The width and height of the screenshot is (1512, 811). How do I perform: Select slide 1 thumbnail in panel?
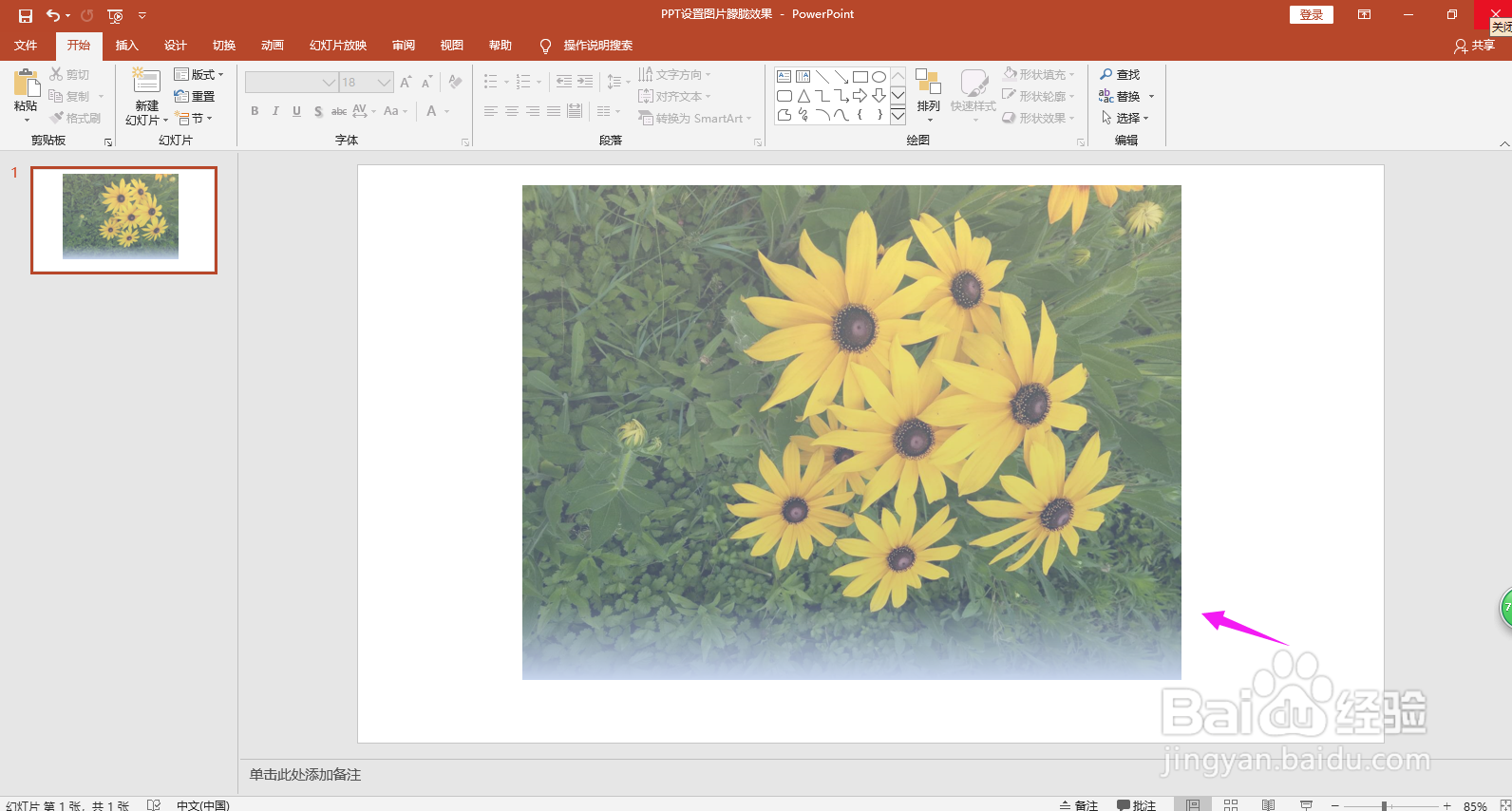pyautogui.click(x=123, y=220)
